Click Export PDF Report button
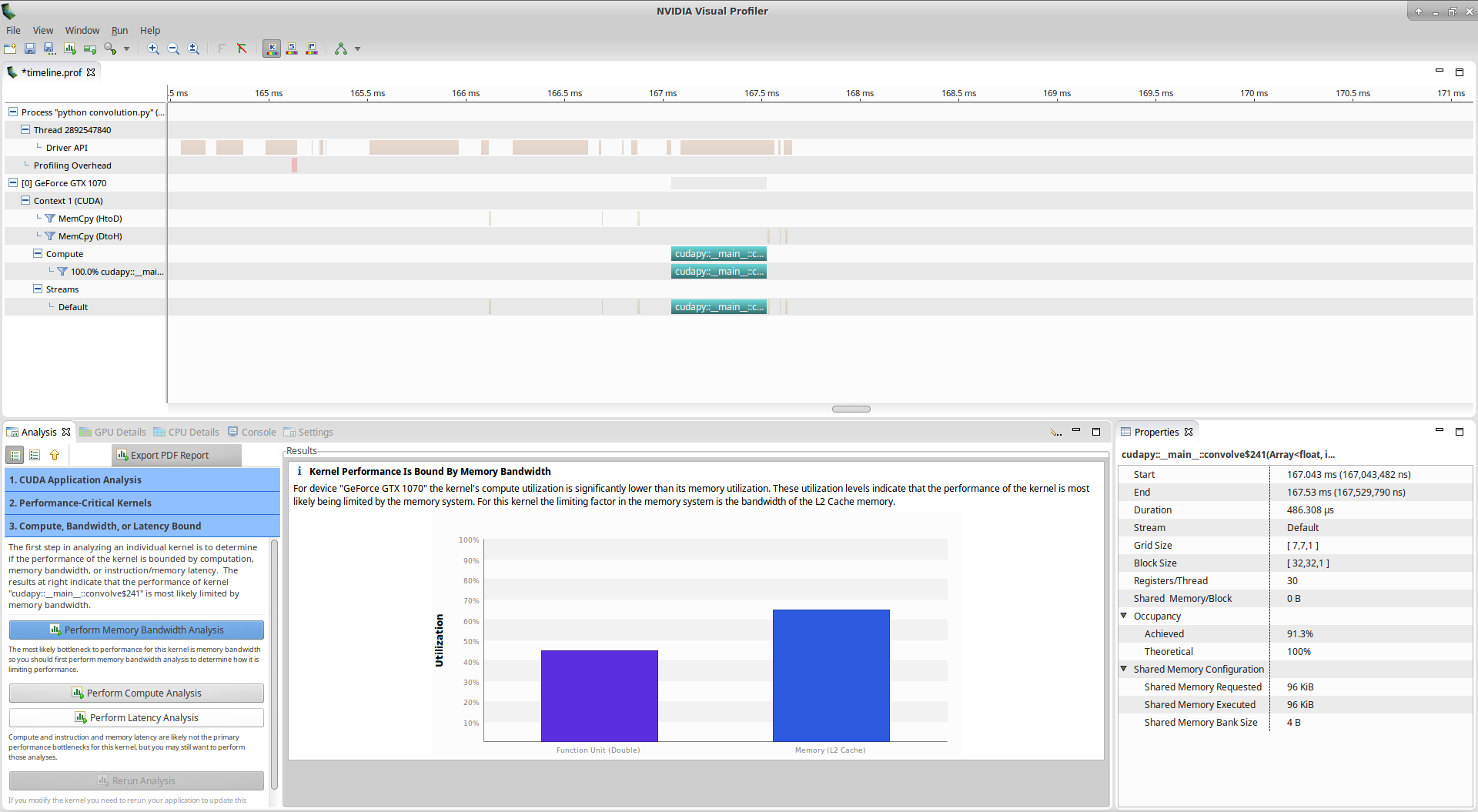 [x=176, y=455]
